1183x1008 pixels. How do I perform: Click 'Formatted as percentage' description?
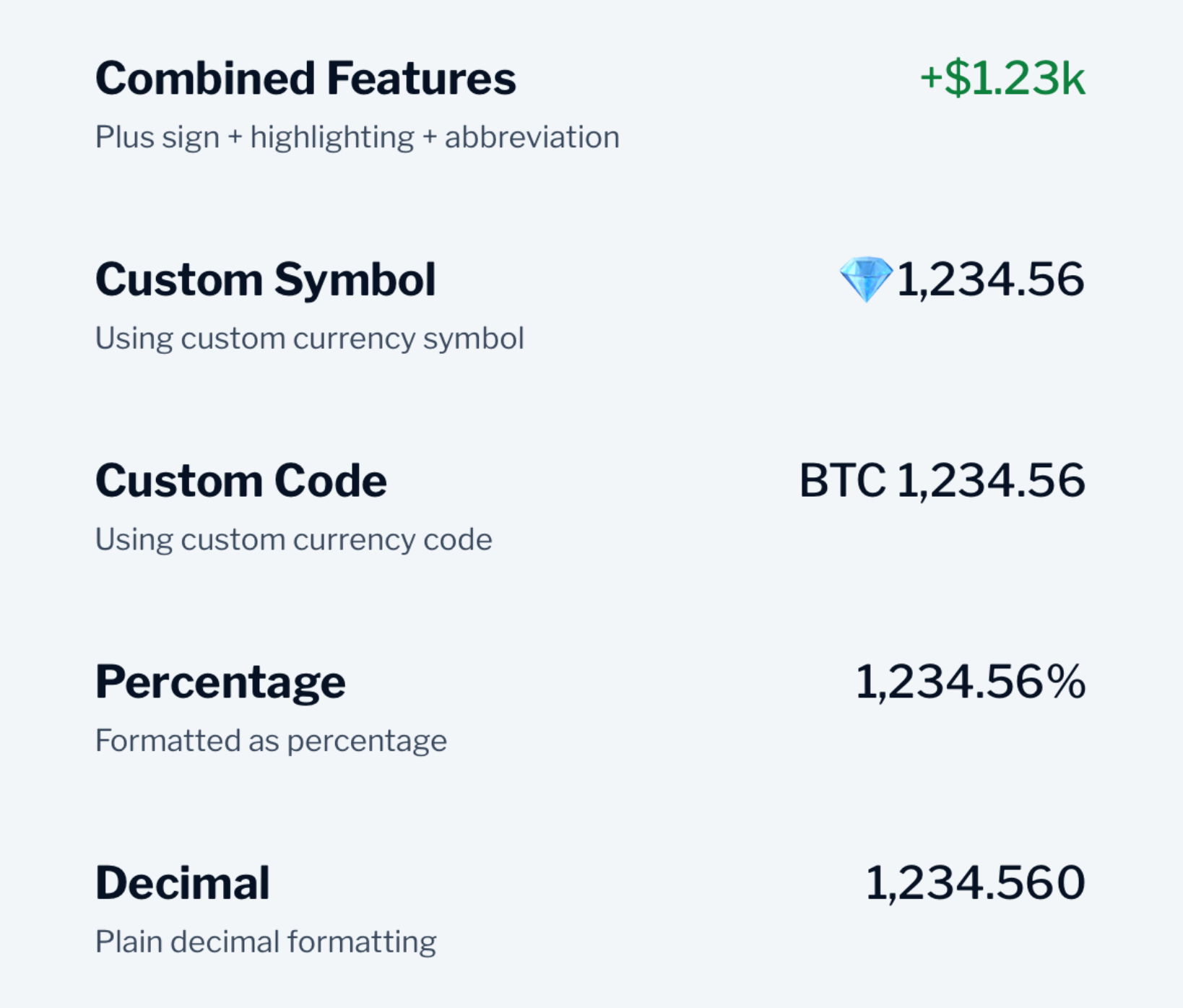coord(271,741)
